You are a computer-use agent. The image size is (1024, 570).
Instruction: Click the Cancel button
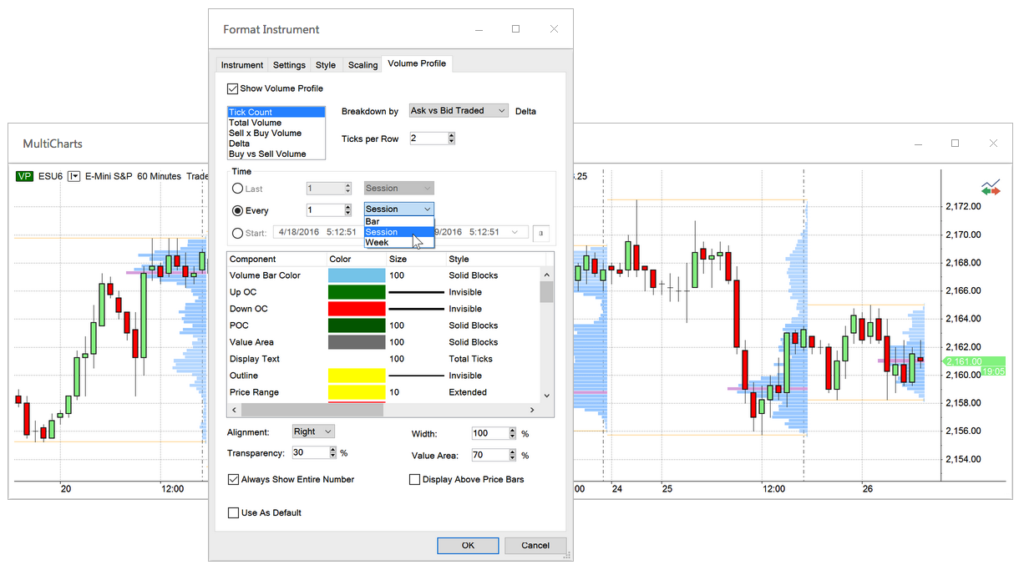tap(535, 545)
